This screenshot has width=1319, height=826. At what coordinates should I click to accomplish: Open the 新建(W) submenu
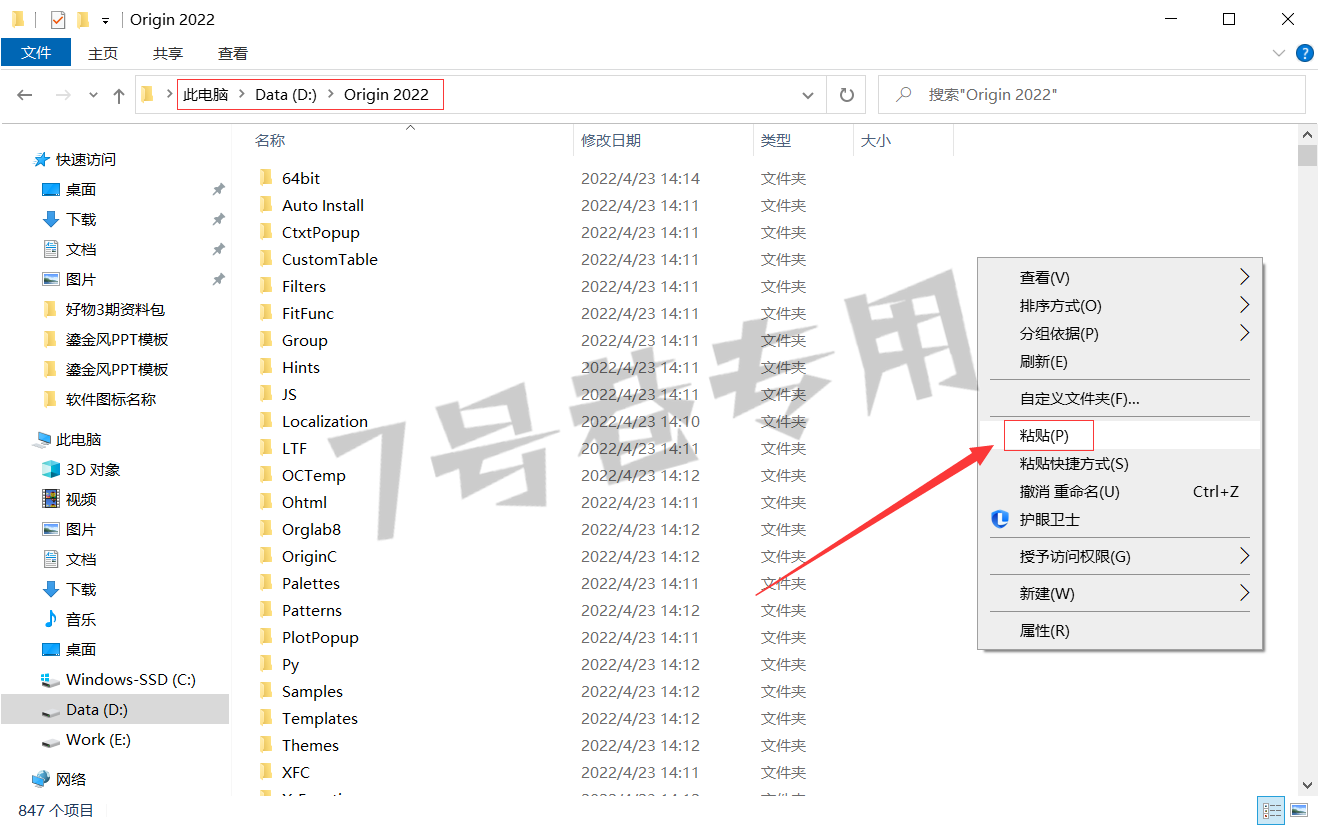1120,594
